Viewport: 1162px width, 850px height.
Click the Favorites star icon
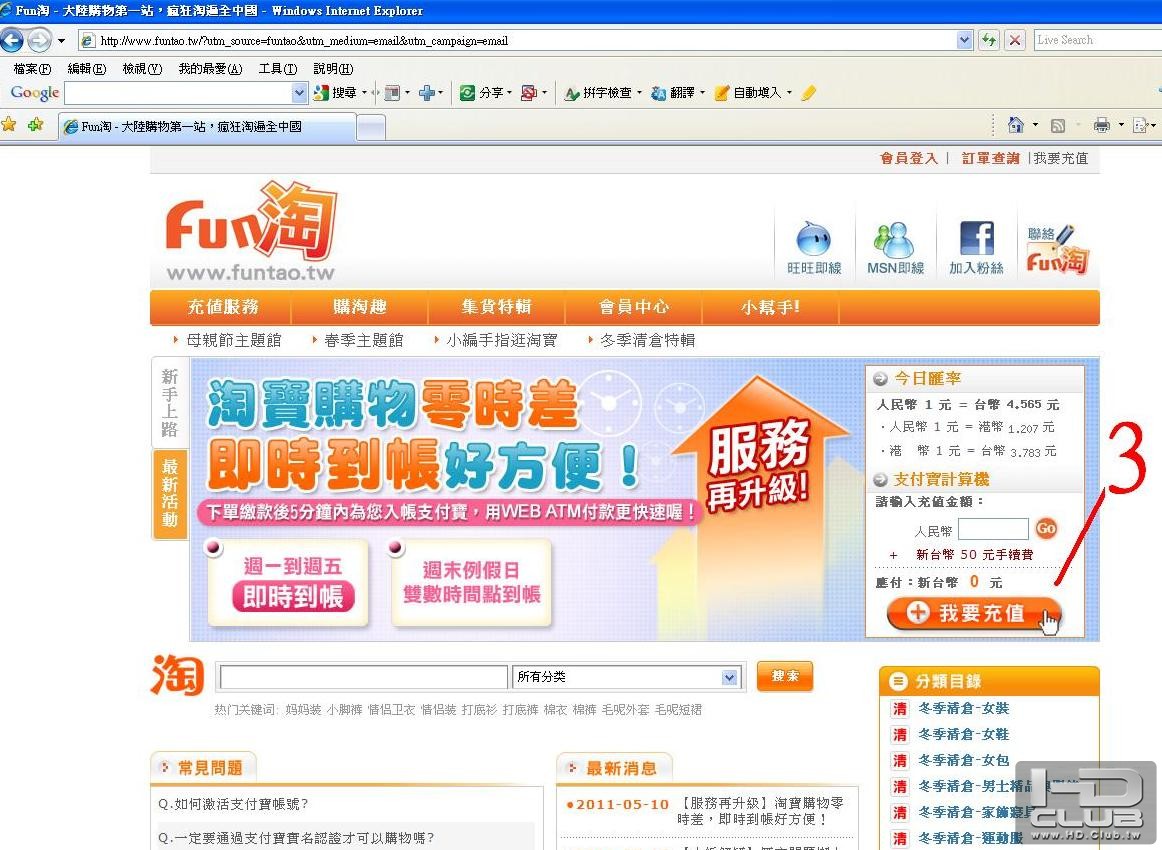[x=9, y=124]
